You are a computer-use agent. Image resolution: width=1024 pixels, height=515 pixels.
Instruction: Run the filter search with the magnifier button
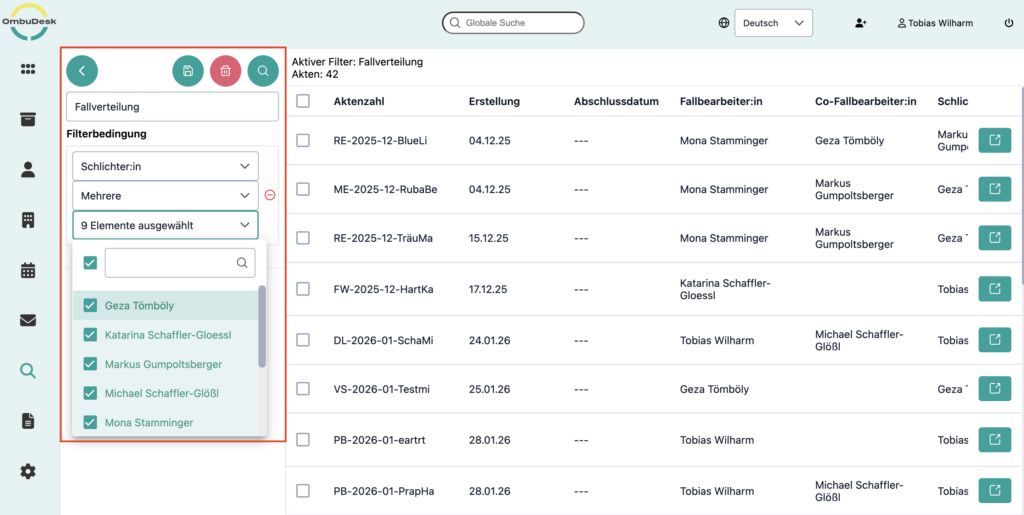263,71
